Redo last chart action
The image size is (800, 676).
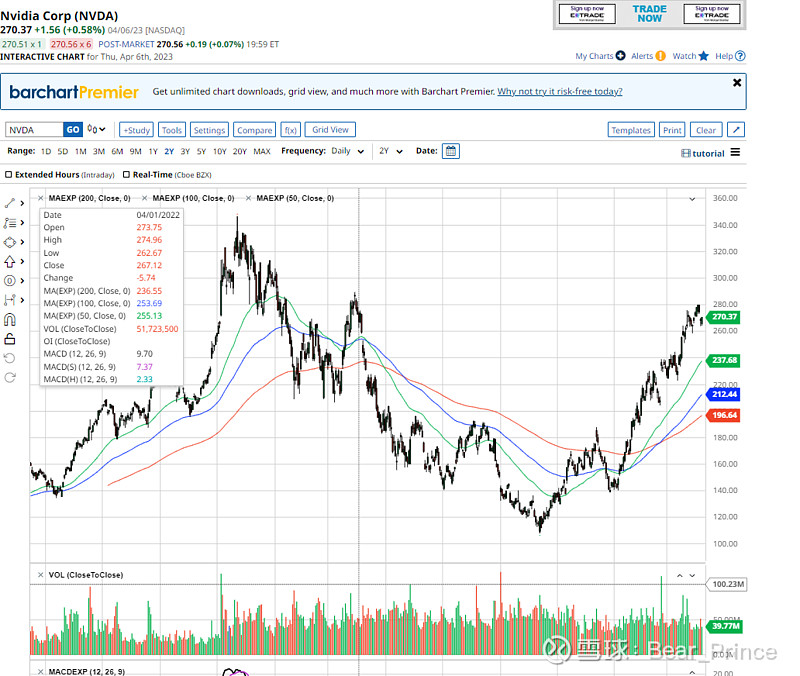(x=10, y=378)
